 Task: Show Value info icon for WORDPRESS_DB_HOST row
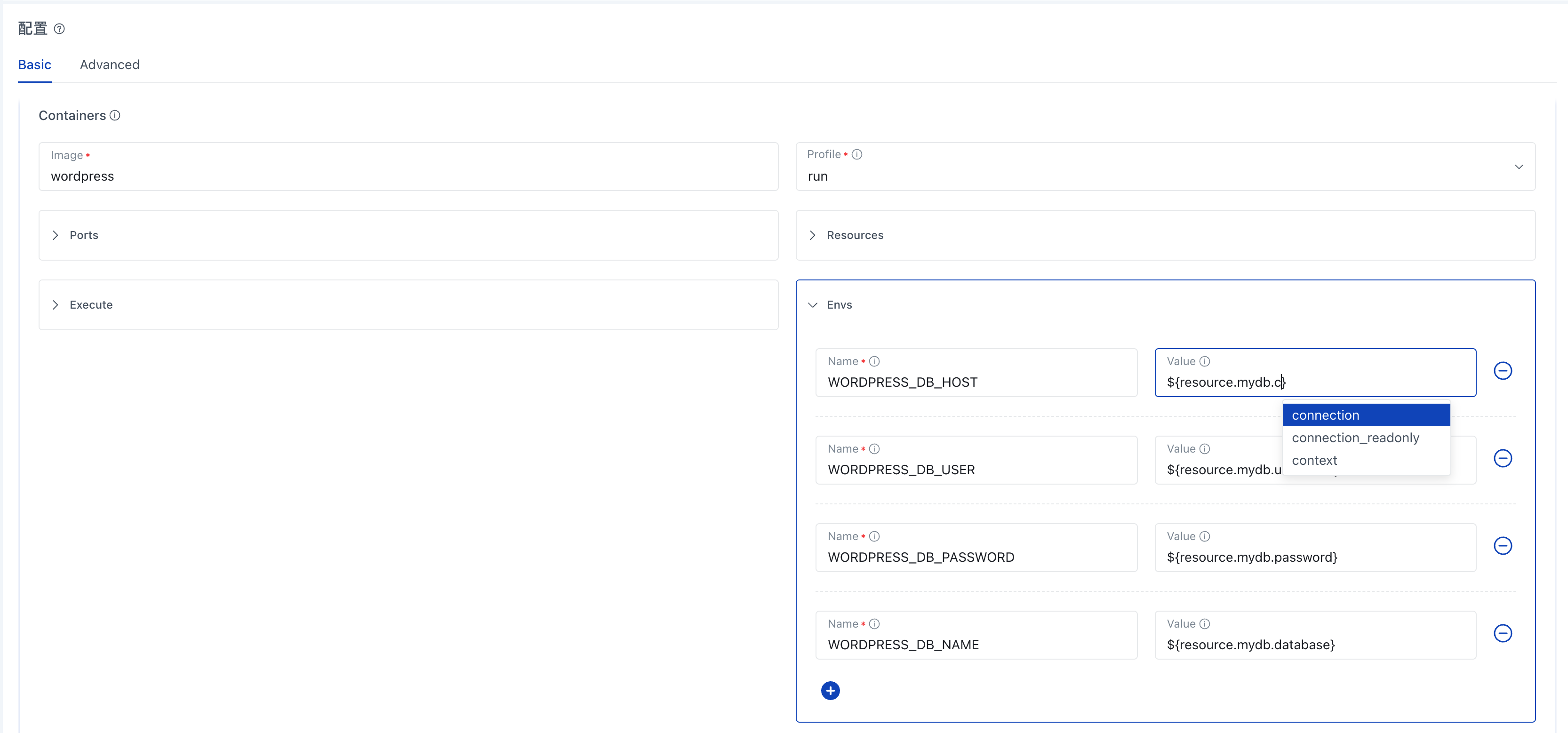1204,361
